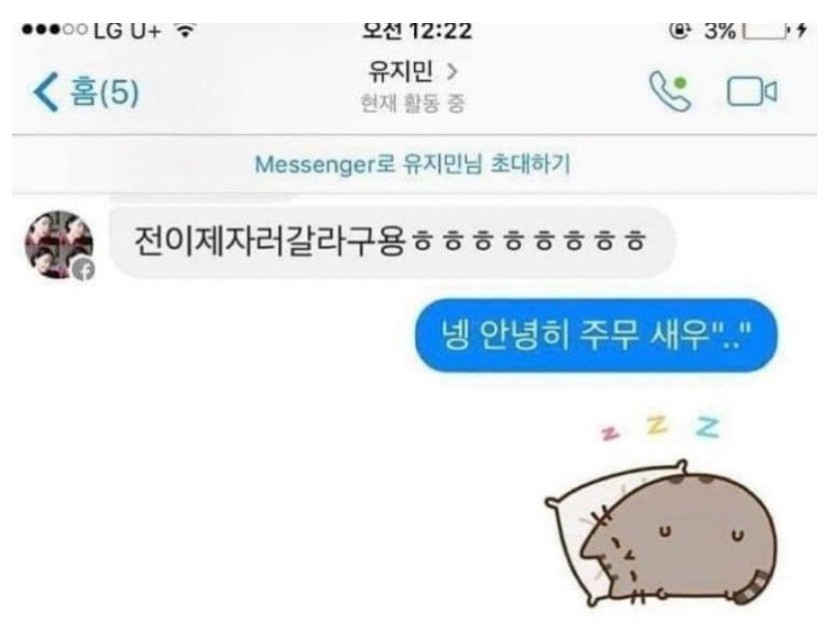Open the sender's profile picture avatar
This screenshot has height=634, width=829.
(x=59, y=244)
